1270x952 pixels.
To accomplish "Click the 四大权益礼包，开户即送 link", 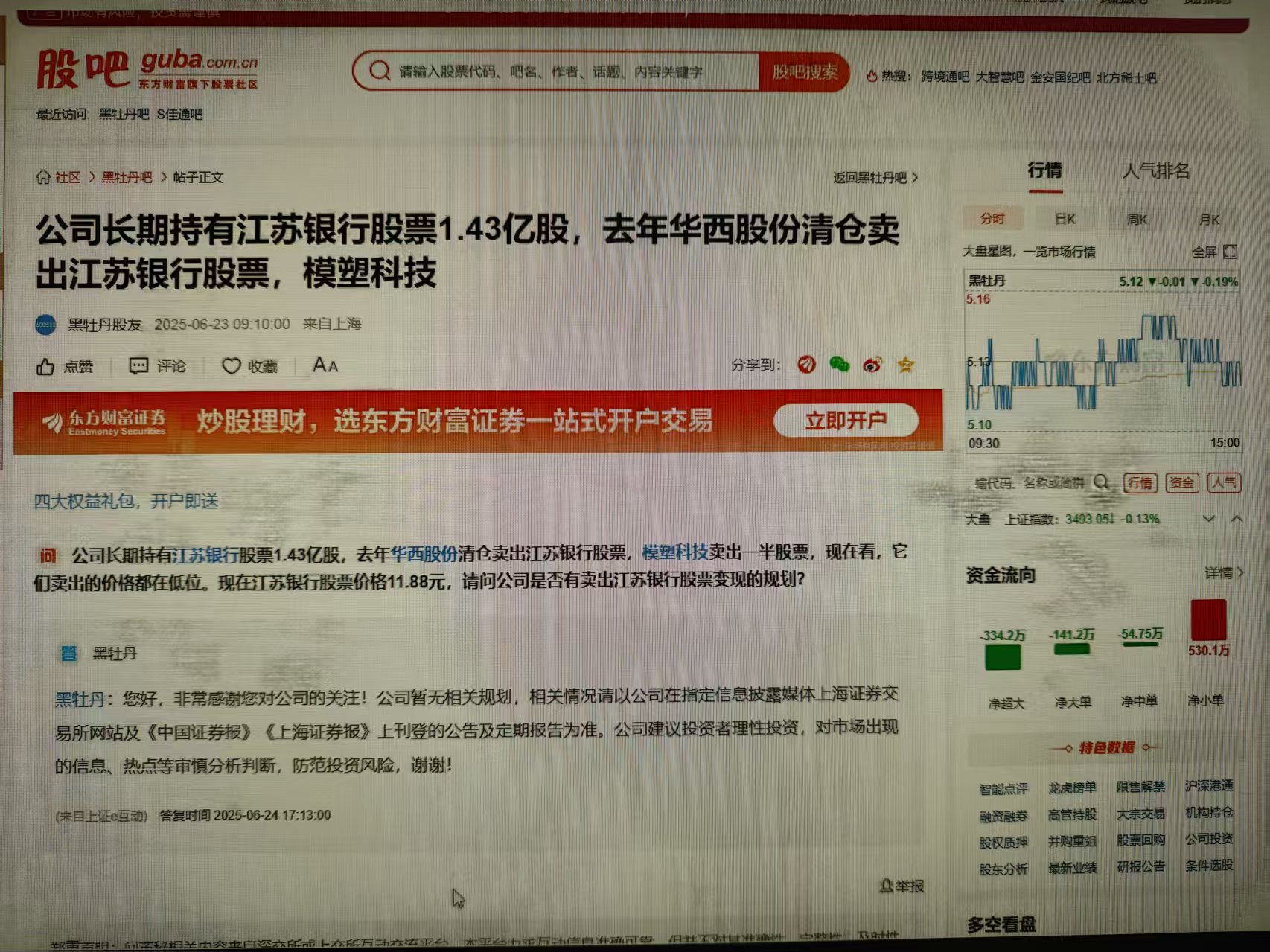I will click(126, 501).
